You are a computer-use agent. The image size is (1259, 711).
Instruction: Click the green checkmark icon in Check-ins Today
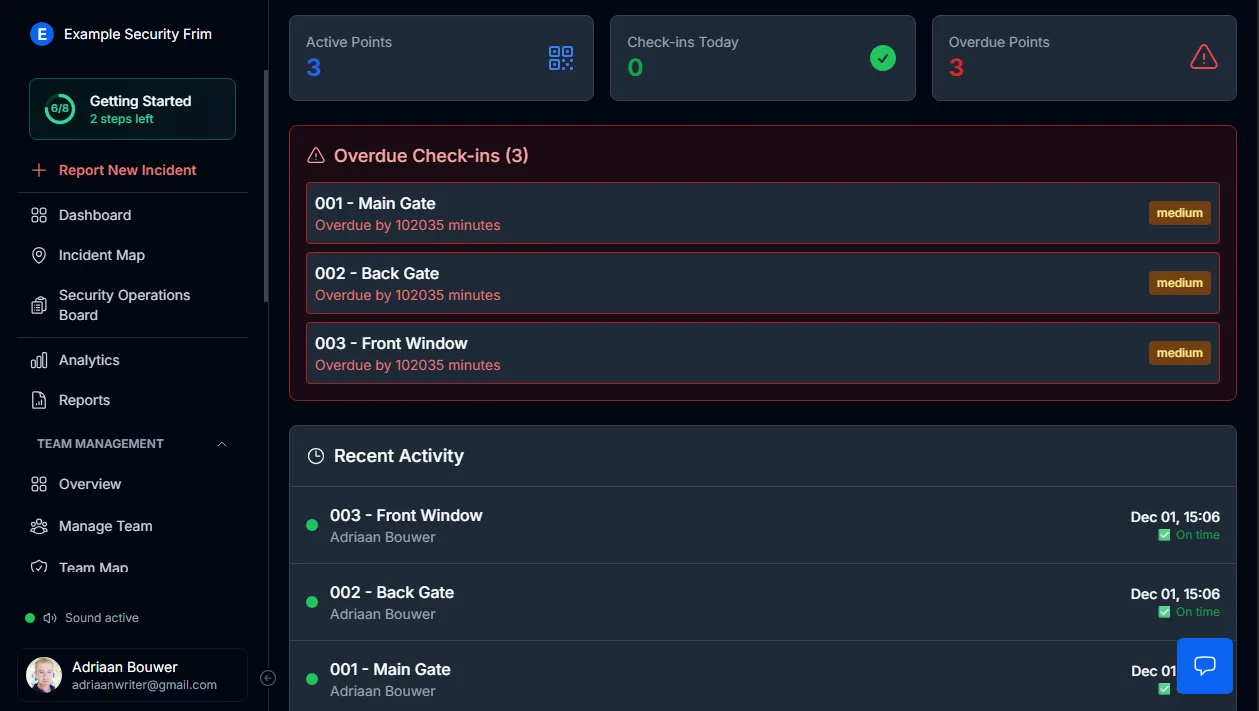click(x=883, y=58)
